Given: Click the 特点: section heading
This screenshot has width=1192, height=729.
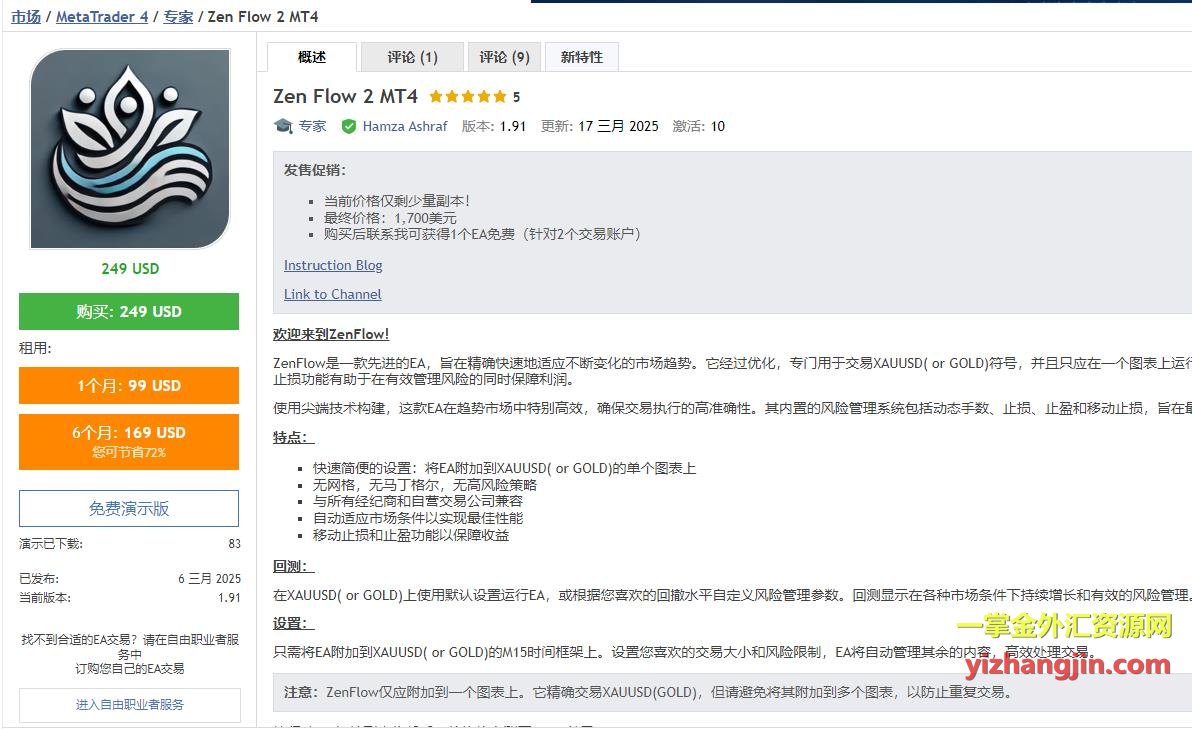Looking at the screenshot, I should point(293,438).
